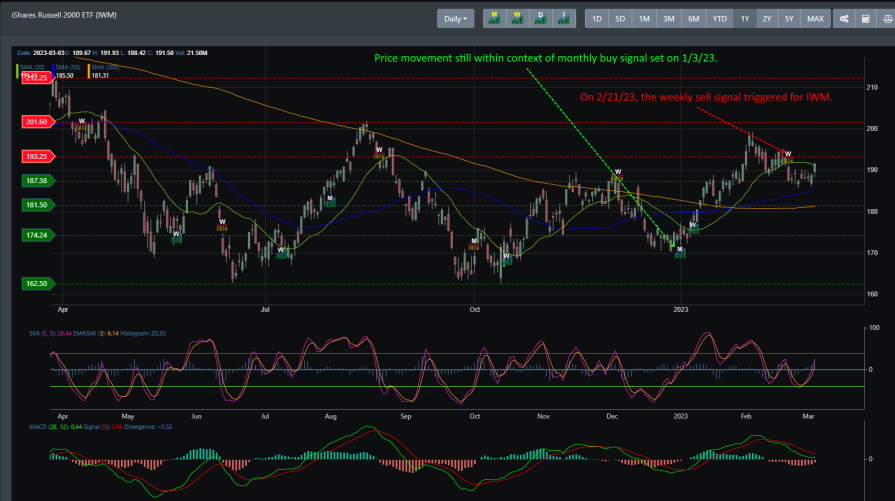
Task: Click the 160 price axis label
Action: tap(872, 294)
